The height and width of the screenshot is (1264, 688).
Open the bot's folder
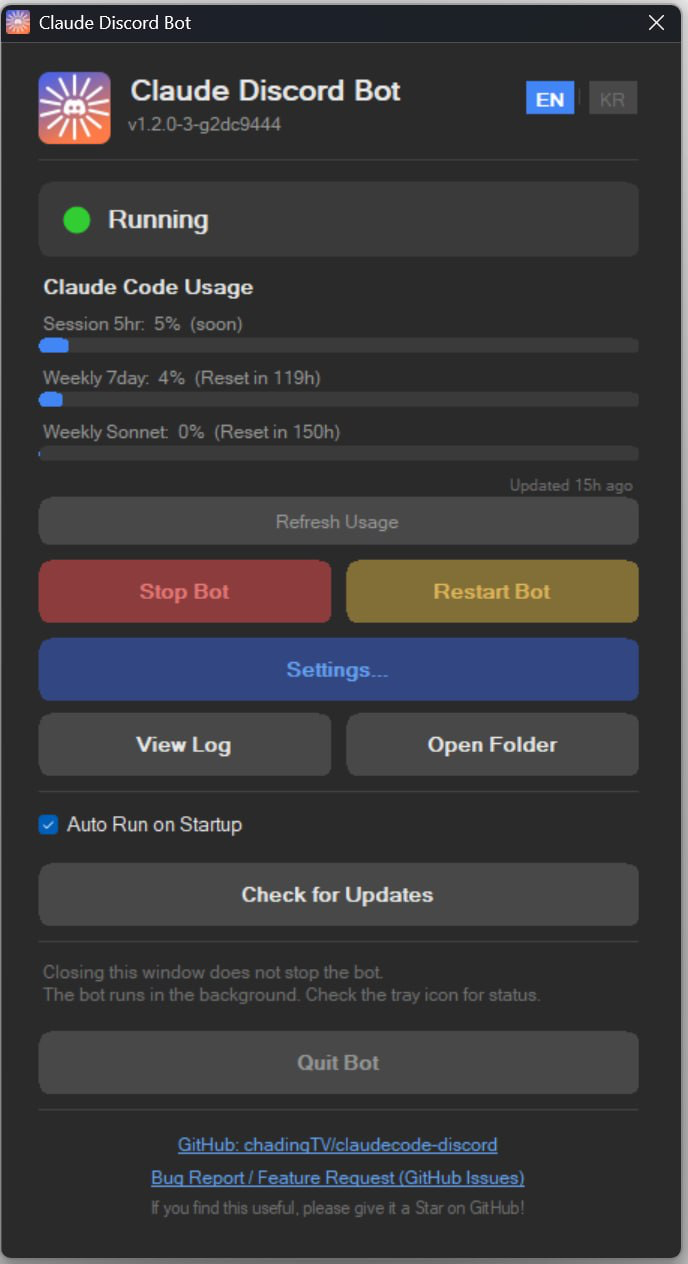point(492,744)
